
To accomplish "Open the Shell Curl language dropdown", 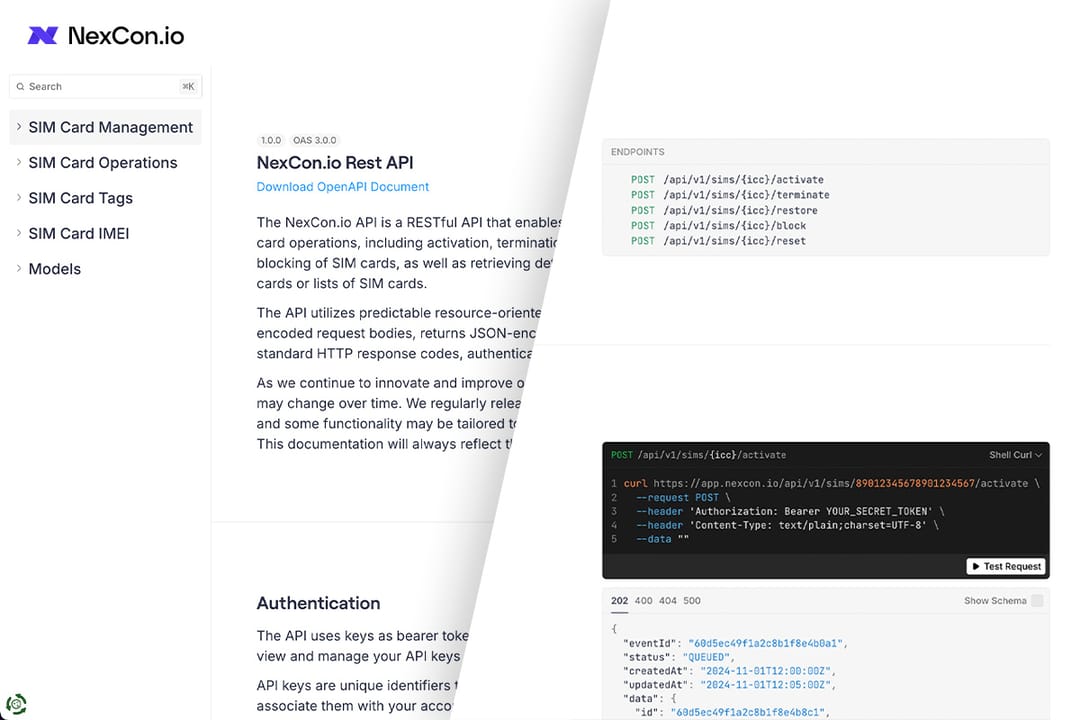I will (x=1015, y=455).
